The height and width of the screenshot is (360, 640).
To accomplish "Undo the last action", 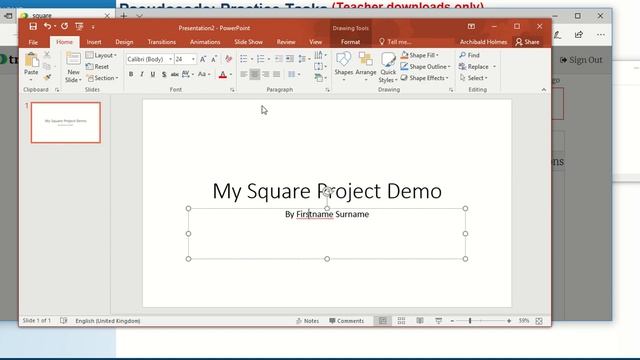I will pyautogui.click(x=47, y=27).
